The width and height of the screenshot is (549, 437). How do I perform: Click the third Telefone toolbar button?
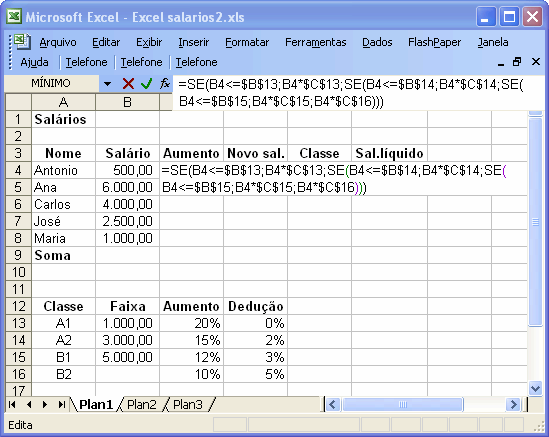(x=196, y=62)
